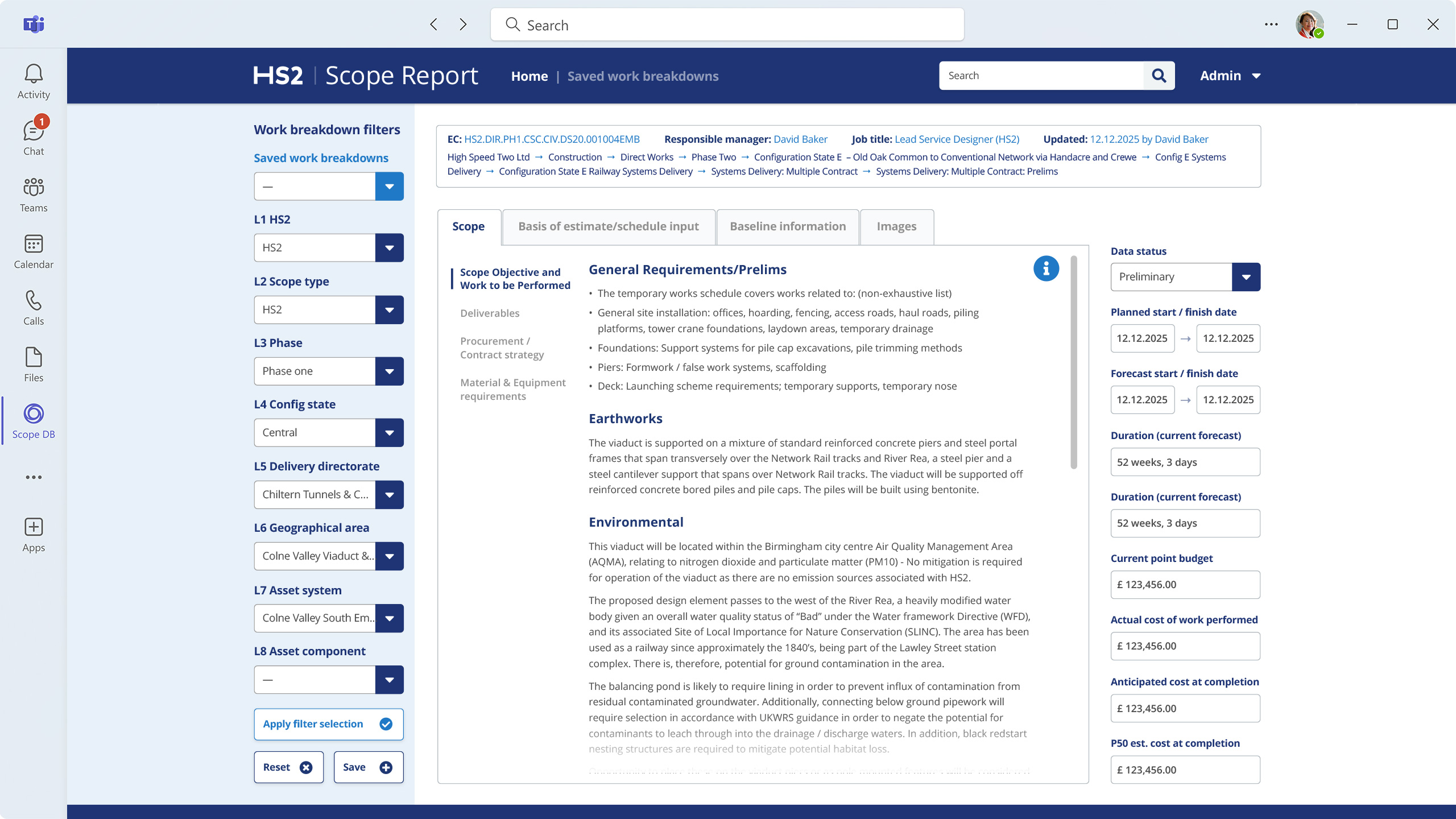Image resolution: width=1456 pixels, height=819 pixels.
Task: Click the Phase Two breadcrumb
Action: coord(714,157)
